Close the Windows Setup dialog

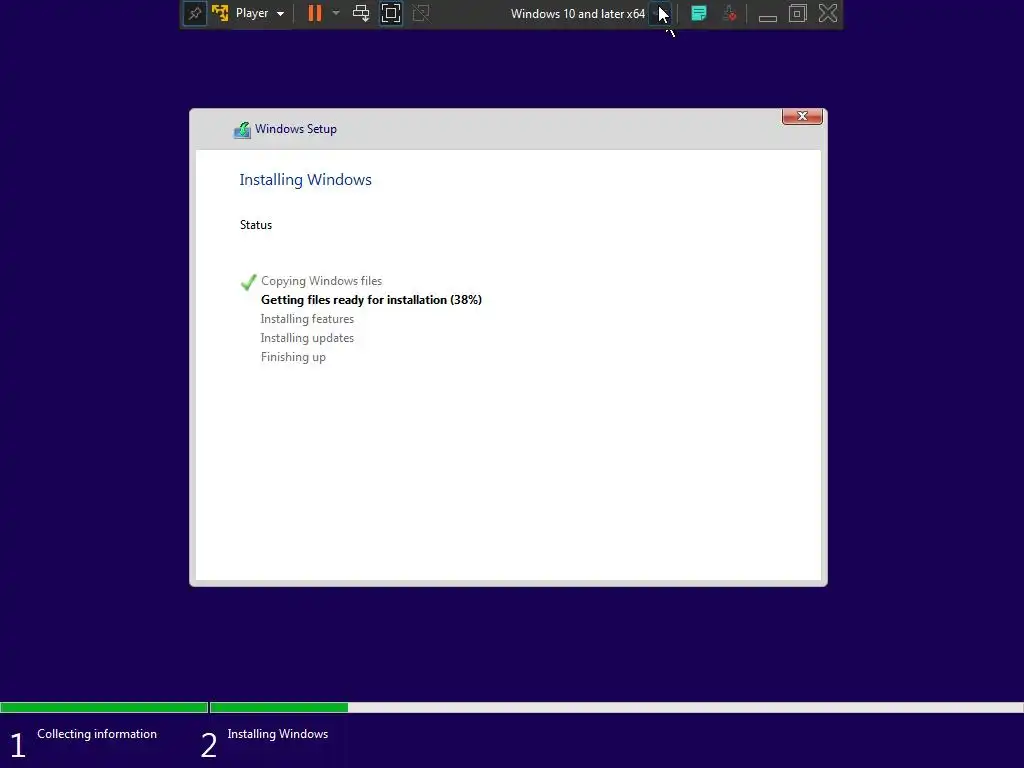point(802,116)
